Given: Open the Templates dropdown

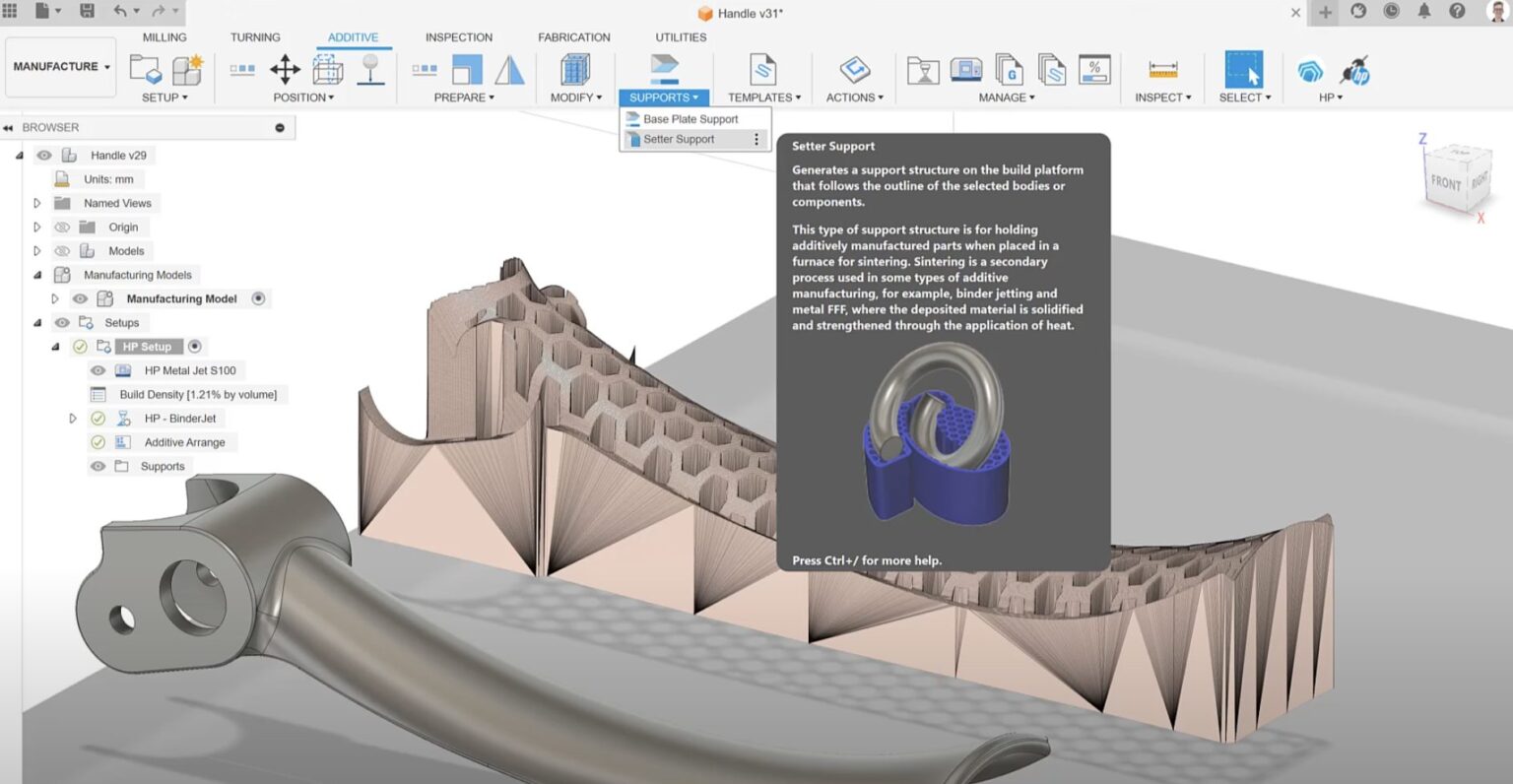Looking at the screenshot, I should pyautogui.click(x=761, y=97).
